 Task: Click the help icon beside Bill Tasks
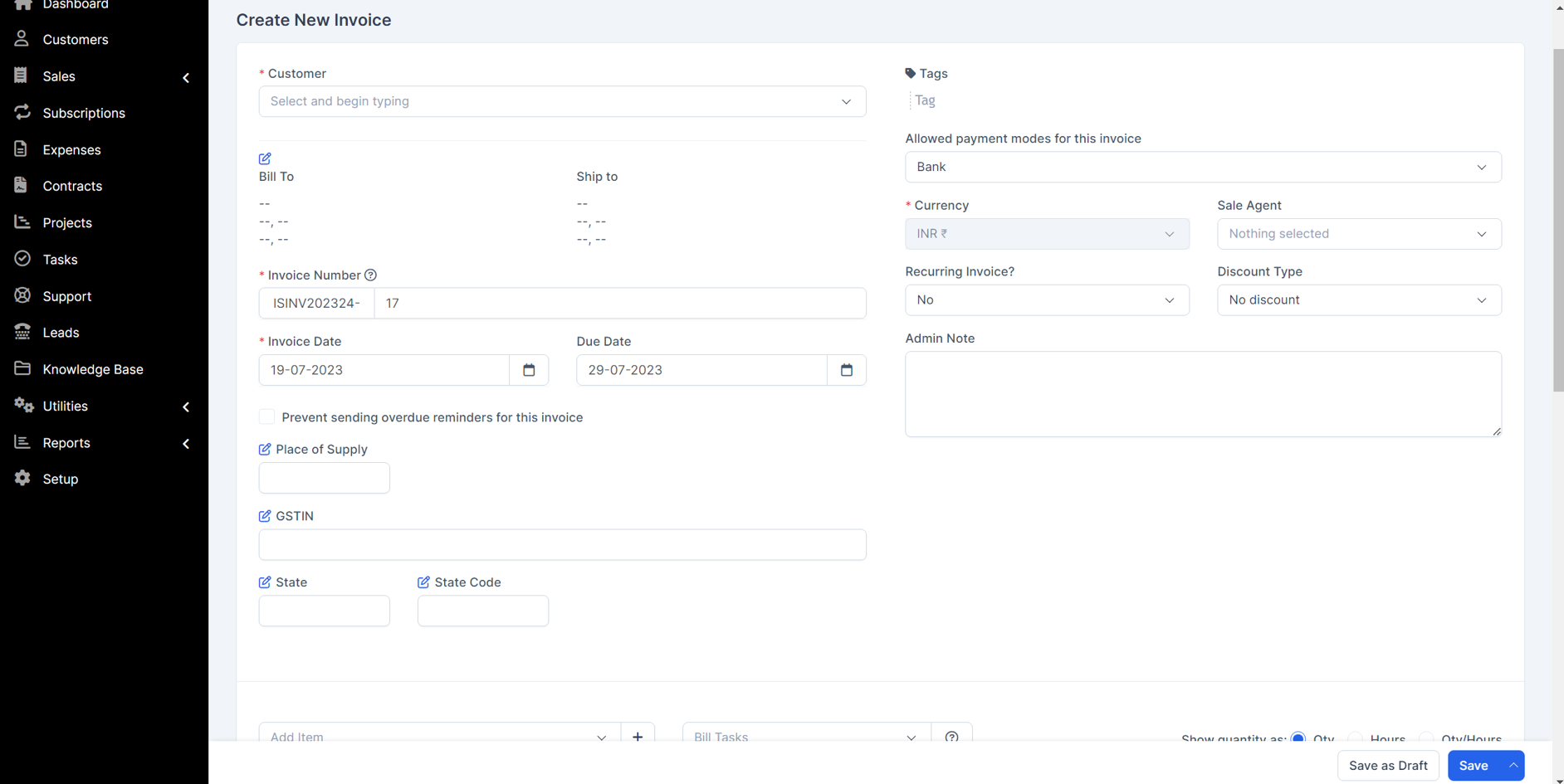(951, 736)
